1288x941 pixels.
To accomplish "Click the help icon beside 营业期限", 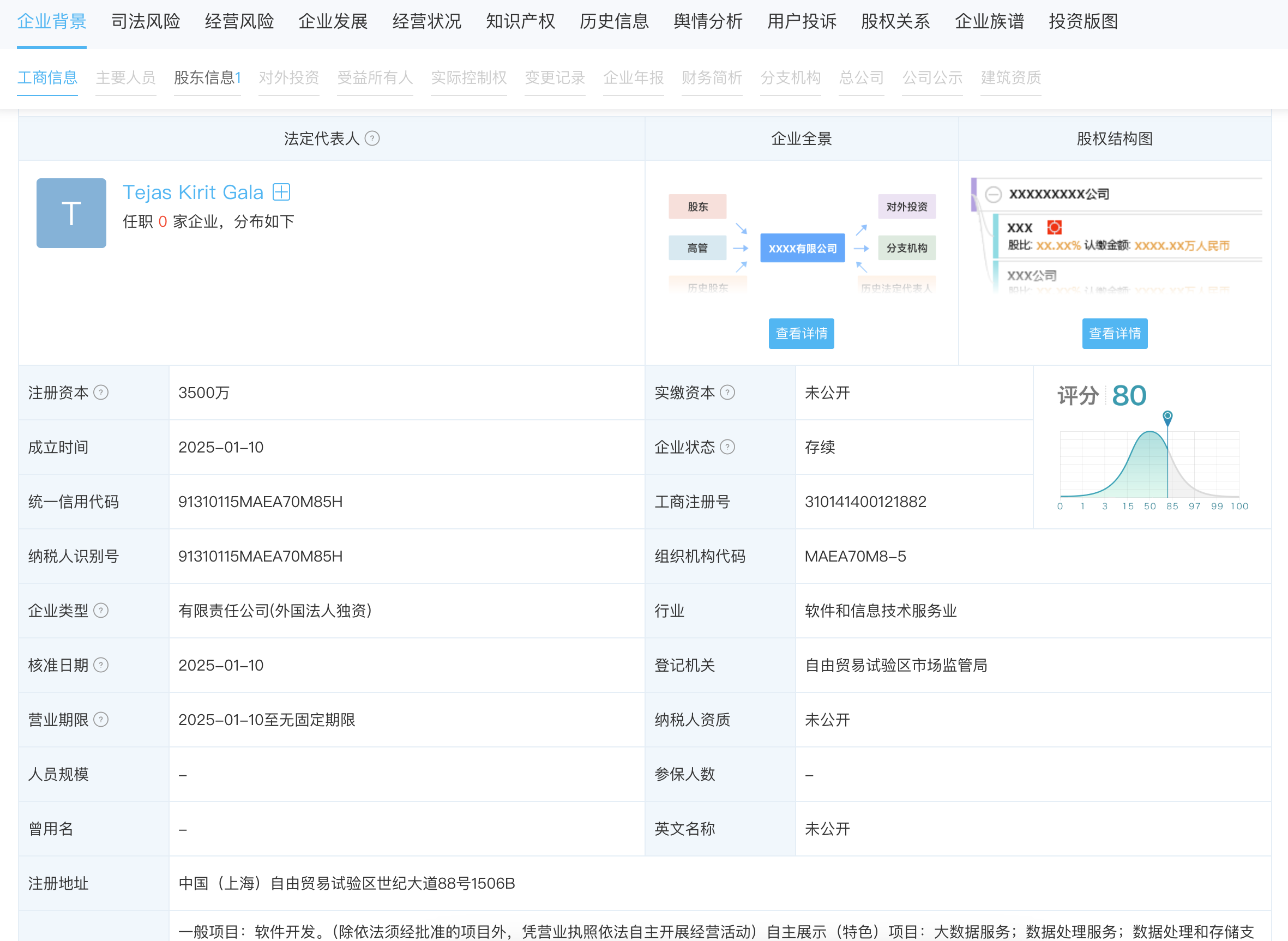I will click(x=101, y=720).
